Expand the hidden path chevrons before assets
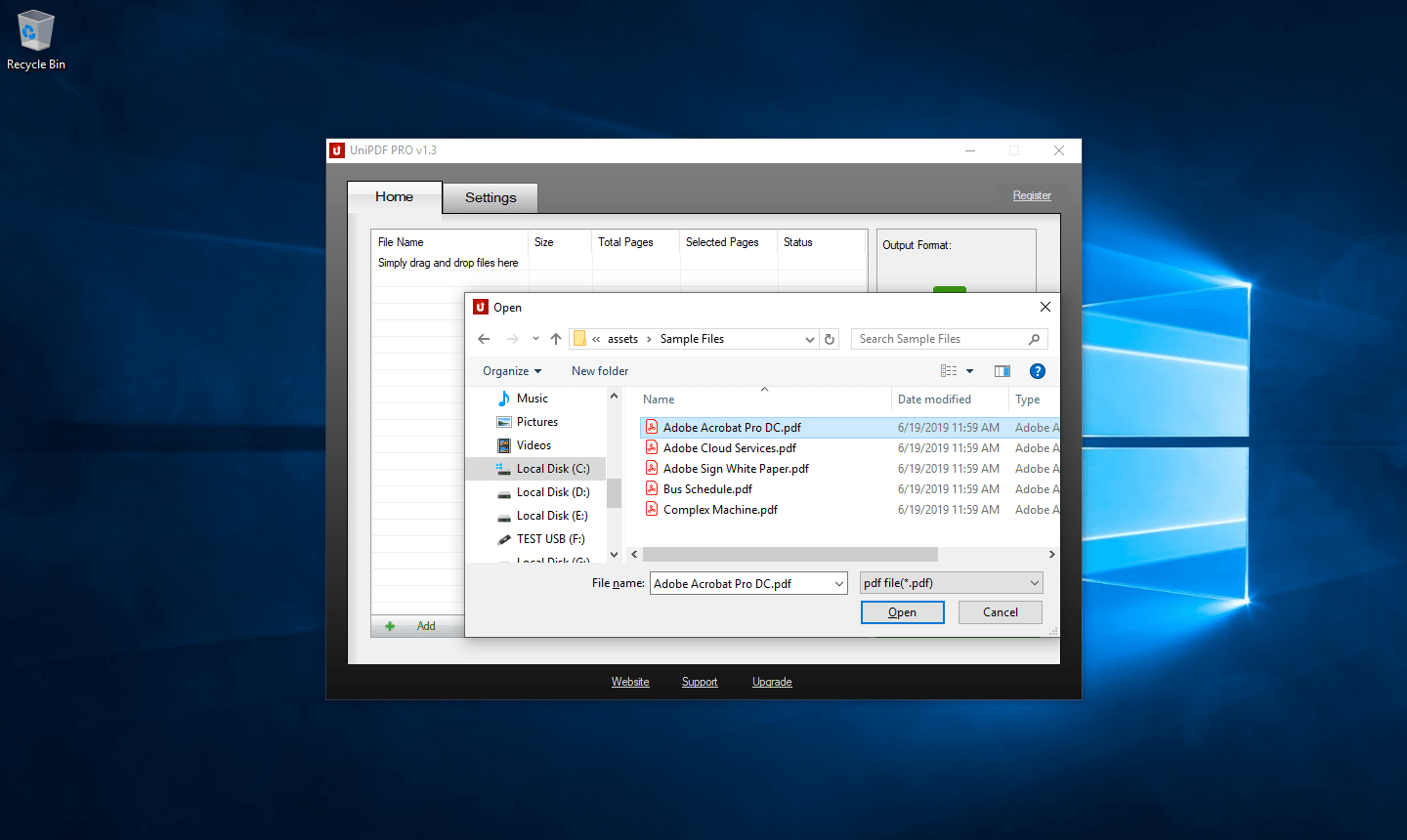 coord(596,339)
